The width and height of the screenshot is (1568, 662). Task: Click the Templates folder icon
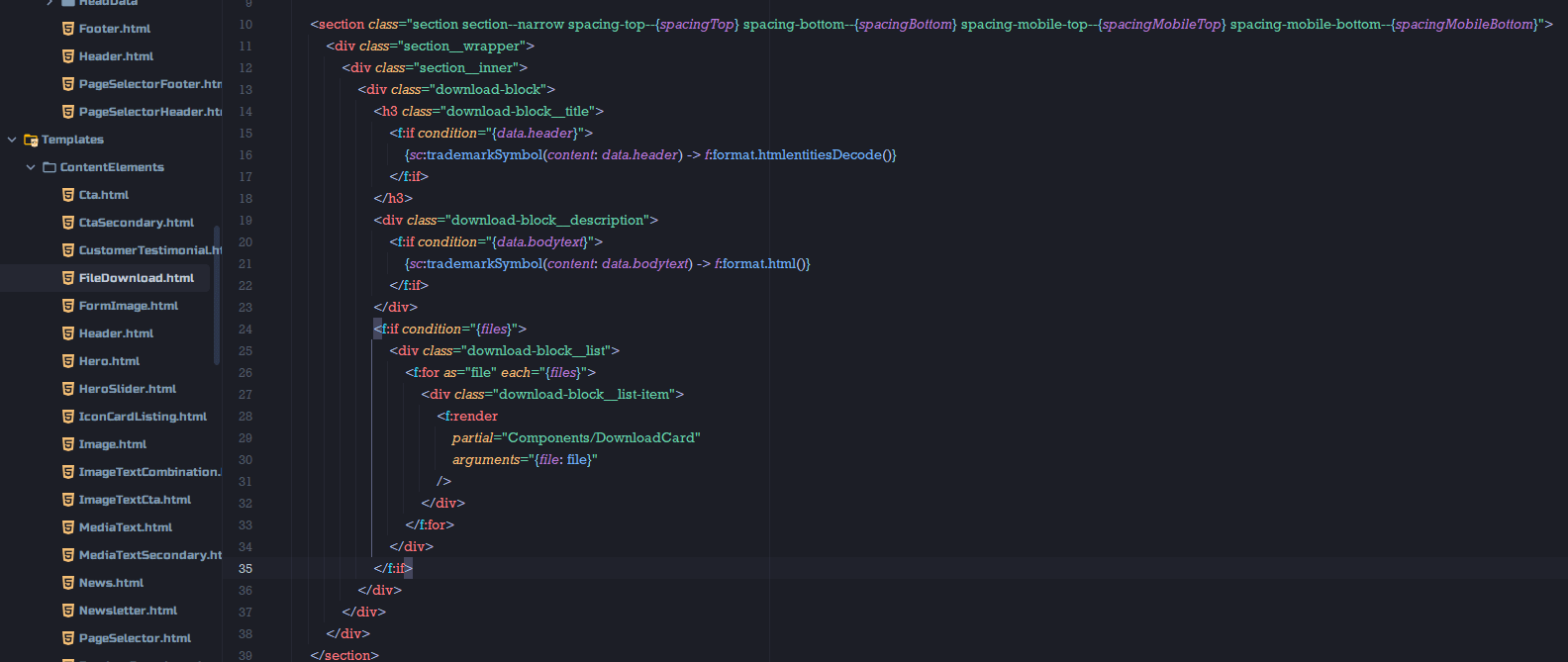tap(31, 140)
